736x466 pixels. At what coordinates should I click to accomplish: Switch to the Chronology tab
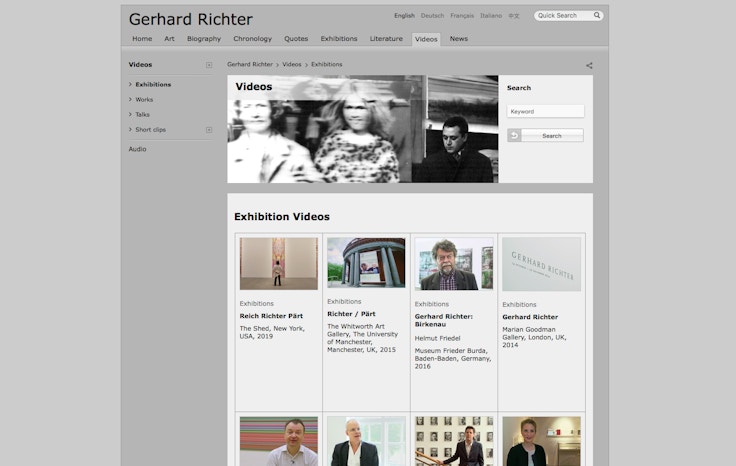(x=252, y=39)
